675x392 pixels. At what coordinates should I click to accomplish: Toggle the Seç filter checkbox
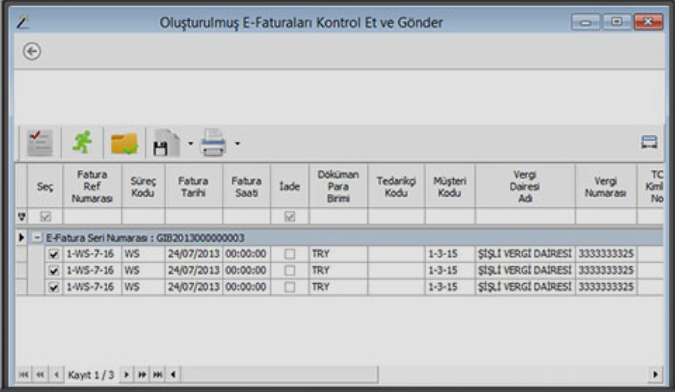(x=45, y=216)
